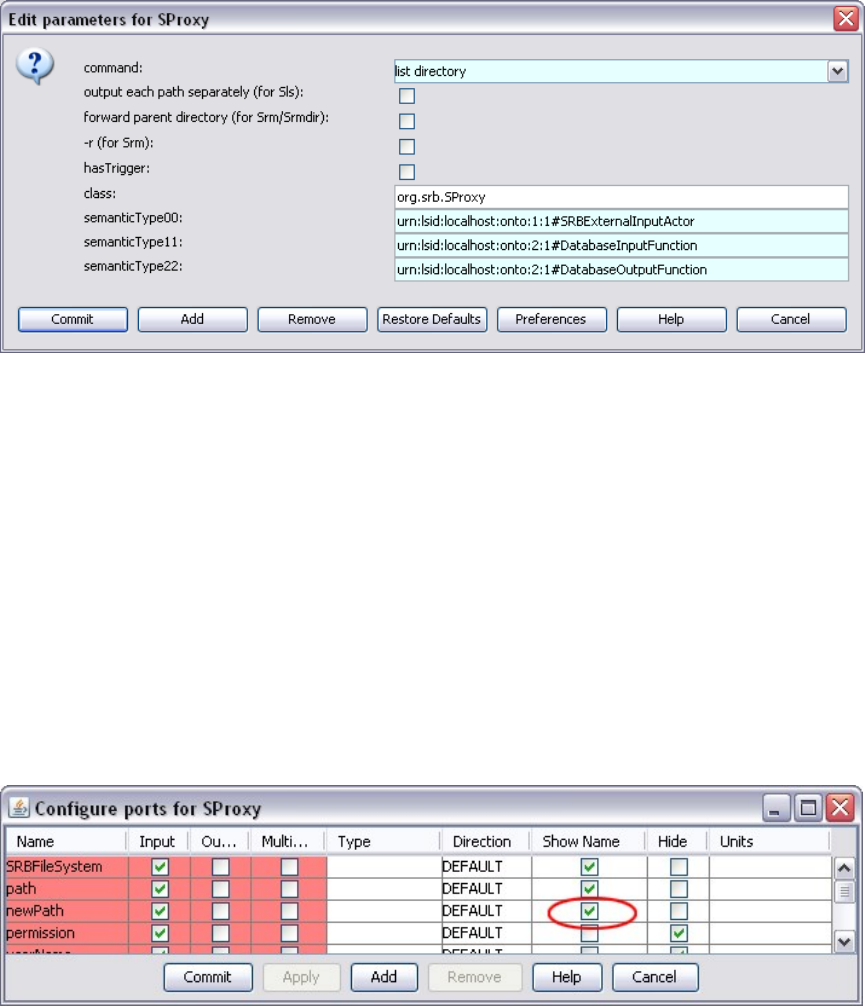Check Output checkbox for path port
This screenshot has height=1006, width=865.
point(221,889)
